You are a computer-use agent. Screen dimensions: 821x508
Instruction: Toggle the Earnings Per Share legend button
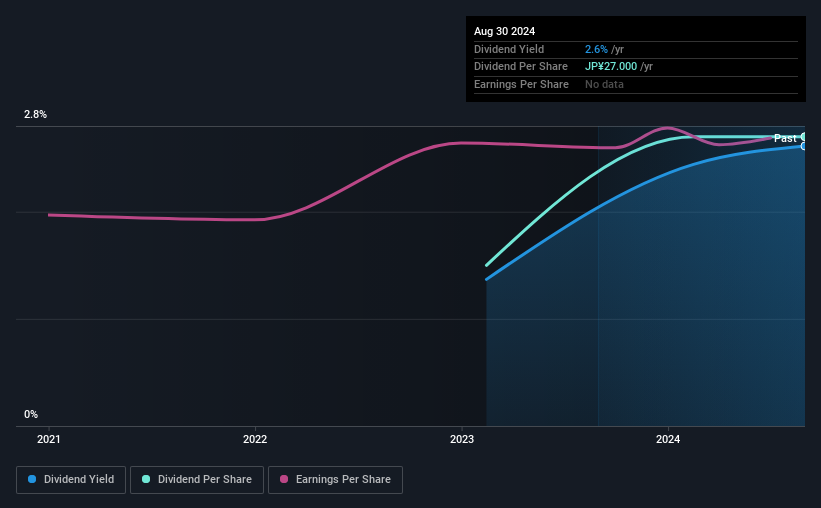pyautogui.click(x=335, y=480)
